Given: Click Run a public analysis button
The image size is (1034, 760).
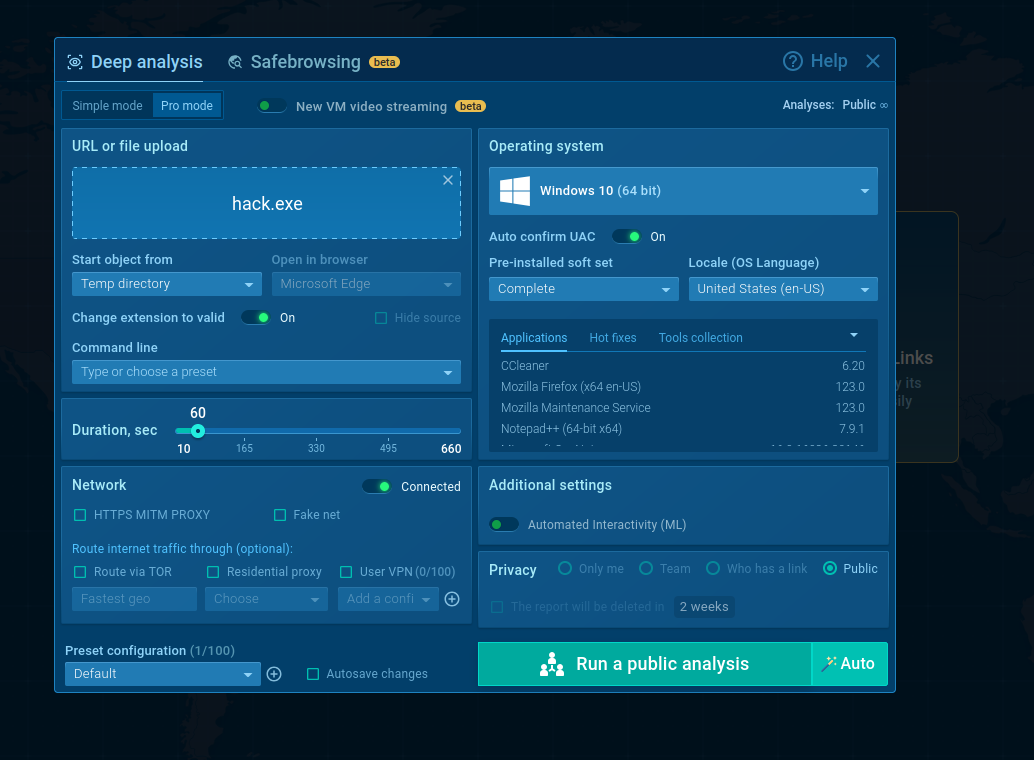Looking at the screenshot, I should [645, 664].
